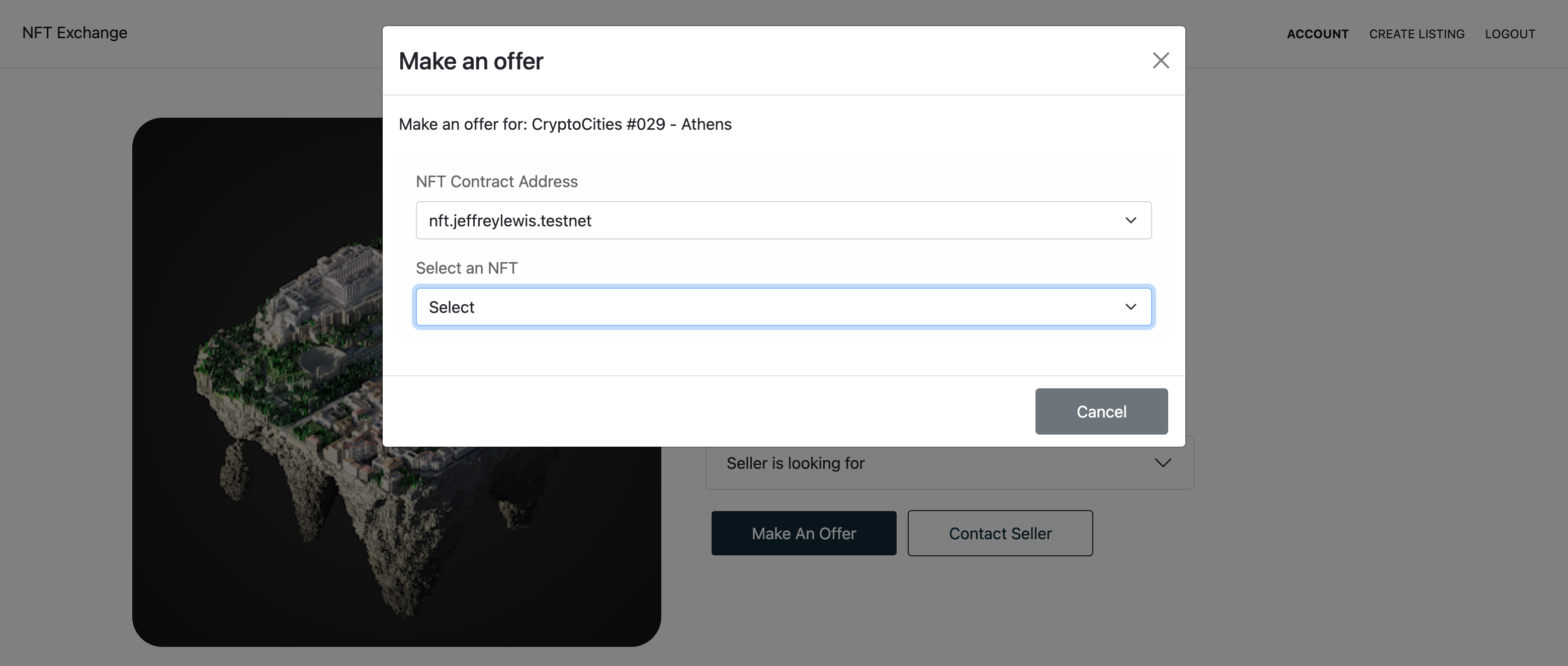
Task: Click the Select an NFT field label
Action: point(467,268)
